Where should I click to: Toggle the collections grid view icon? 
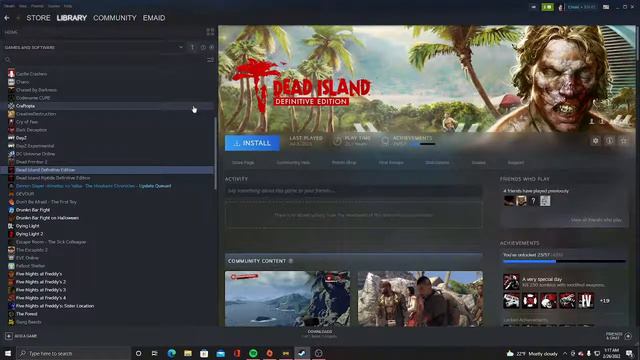210,32
